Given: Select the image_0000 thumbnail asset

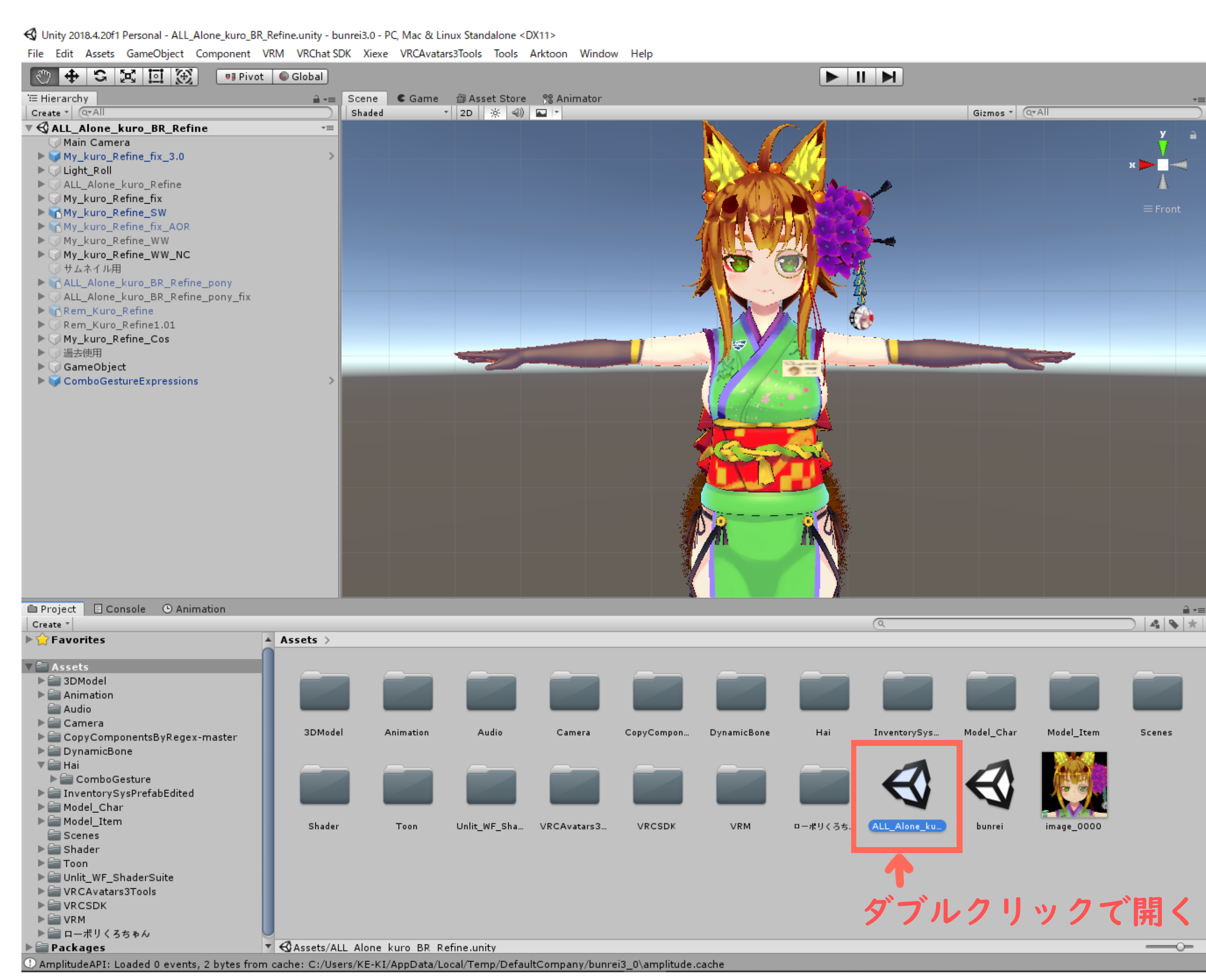Looking at the screenshot, I should (1074, 785).
